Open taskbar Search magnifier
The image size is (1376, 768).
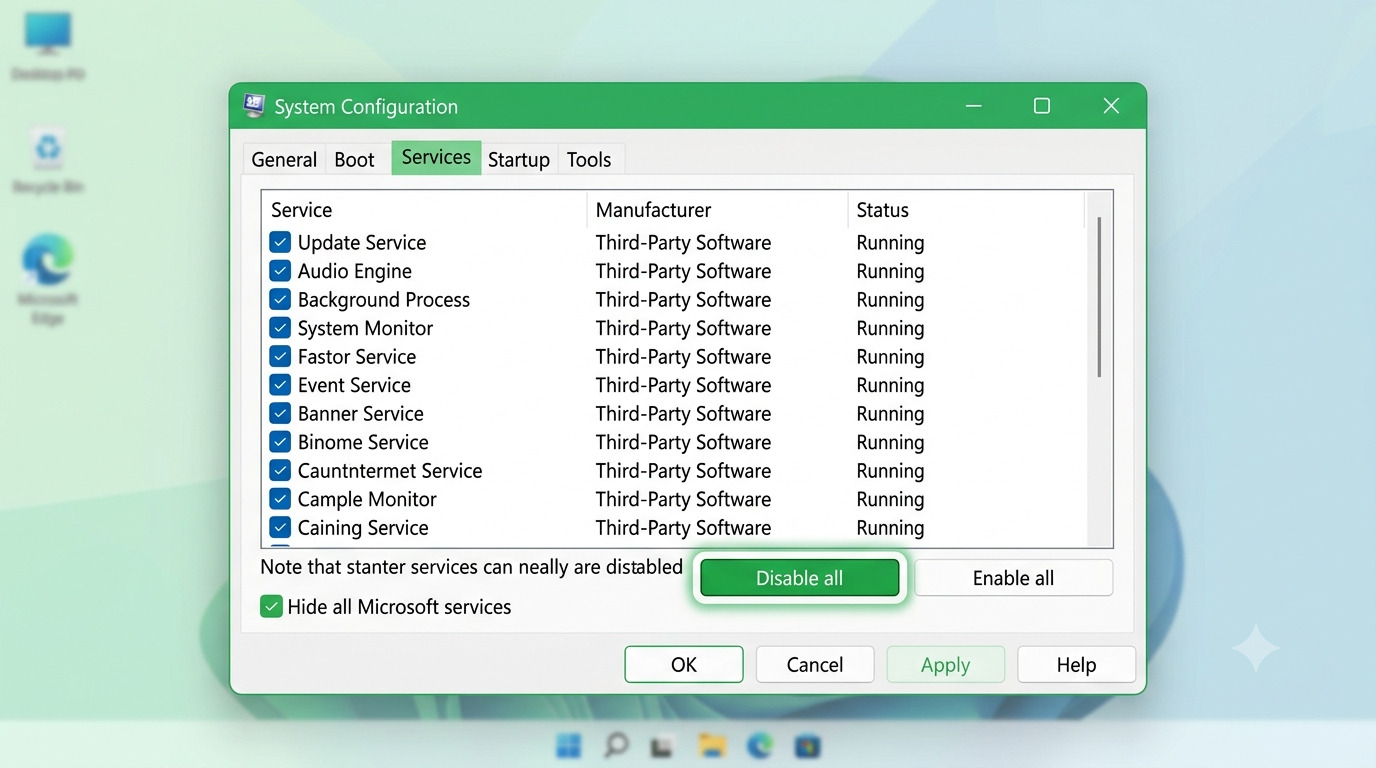616,745
